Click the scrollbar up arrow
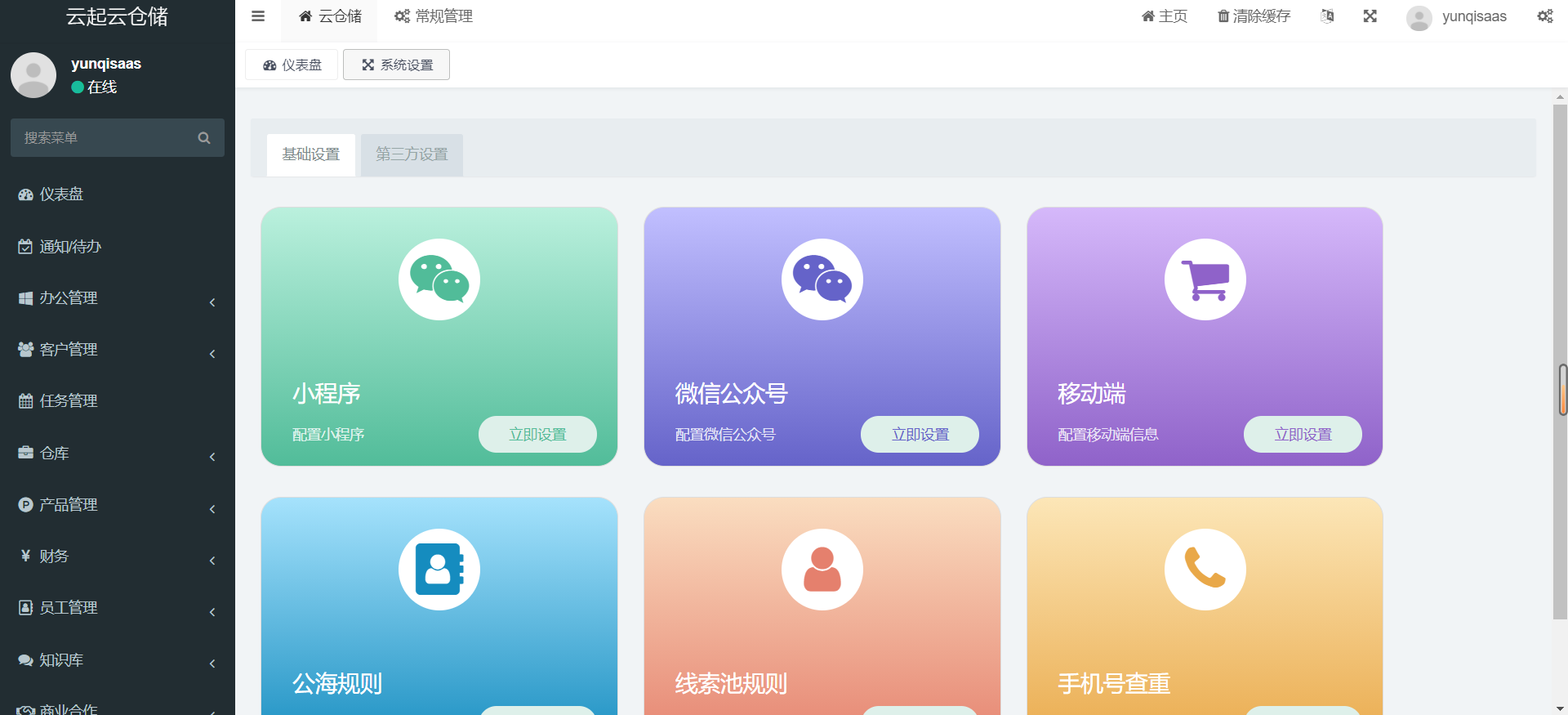Screen dimensions: 1568x715 click(1560, 97)
